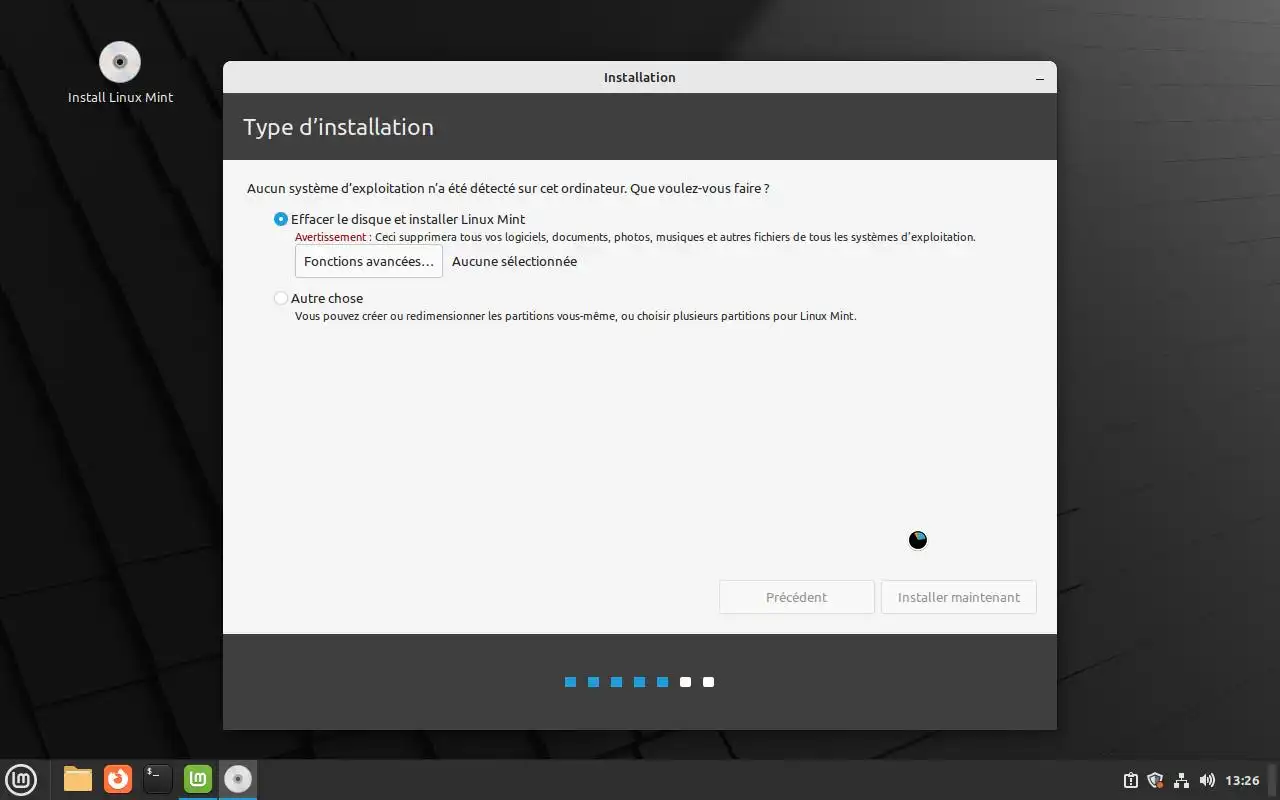Click the "Précédent" button
This screenshot has height=800, width=1280.
797,597
